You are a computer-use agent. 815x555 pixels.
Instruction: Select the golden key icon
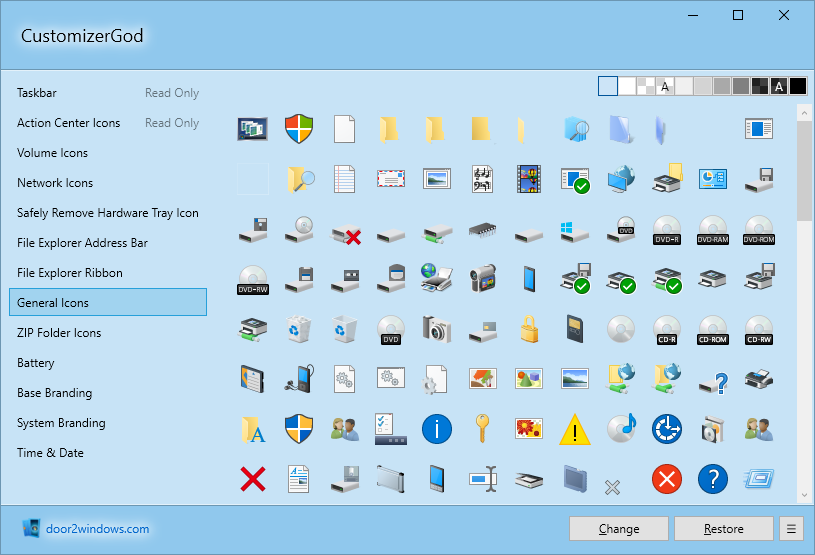[482, 428]
